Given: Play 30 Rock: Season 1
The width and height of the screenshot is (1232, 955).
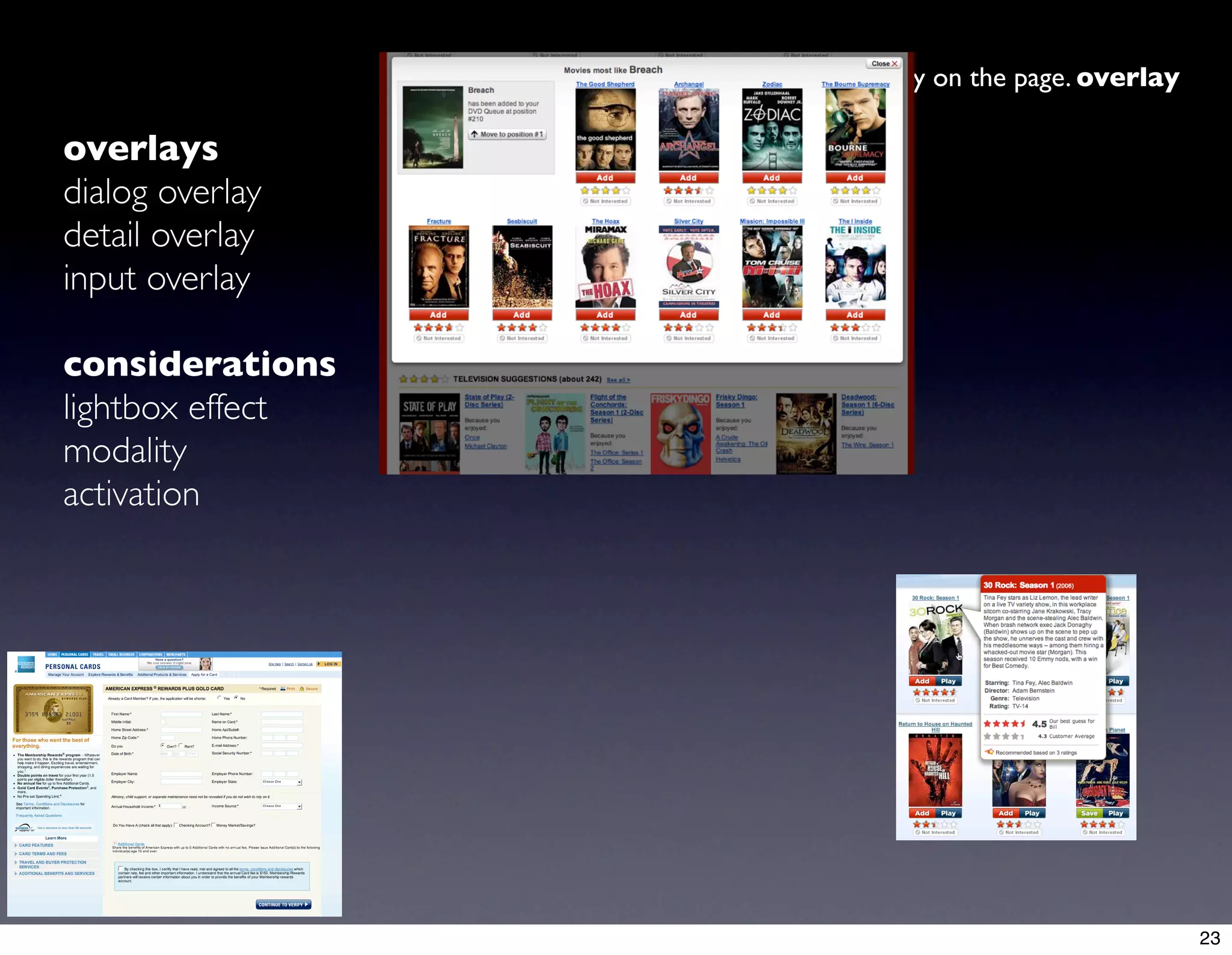Looking at the screenshot, I should (x=948, y=681).
